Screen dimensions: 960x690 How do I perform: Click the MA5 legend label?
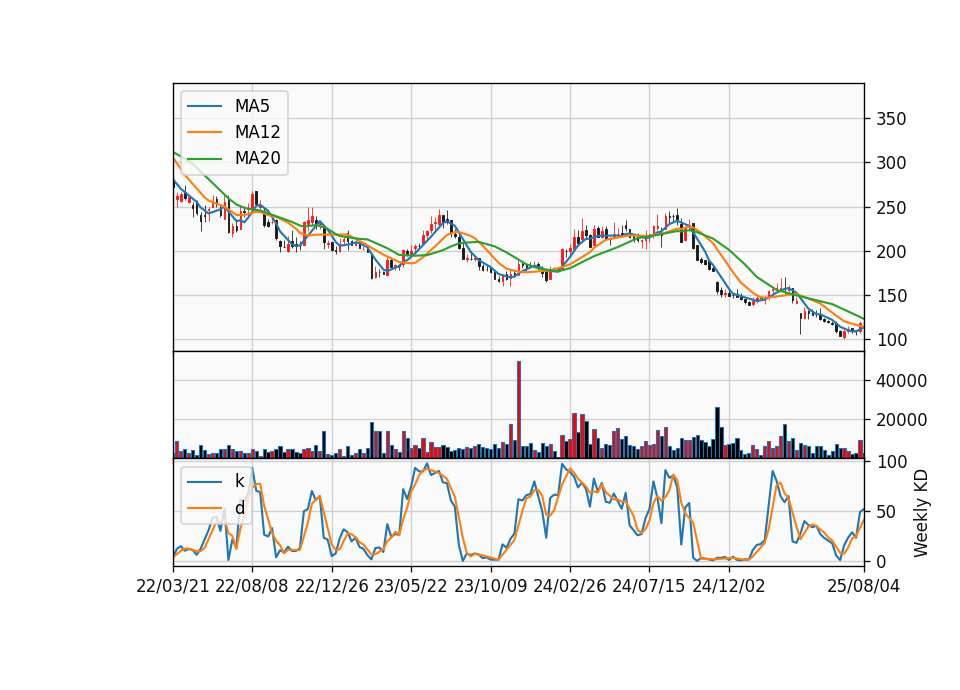[252, 106]
